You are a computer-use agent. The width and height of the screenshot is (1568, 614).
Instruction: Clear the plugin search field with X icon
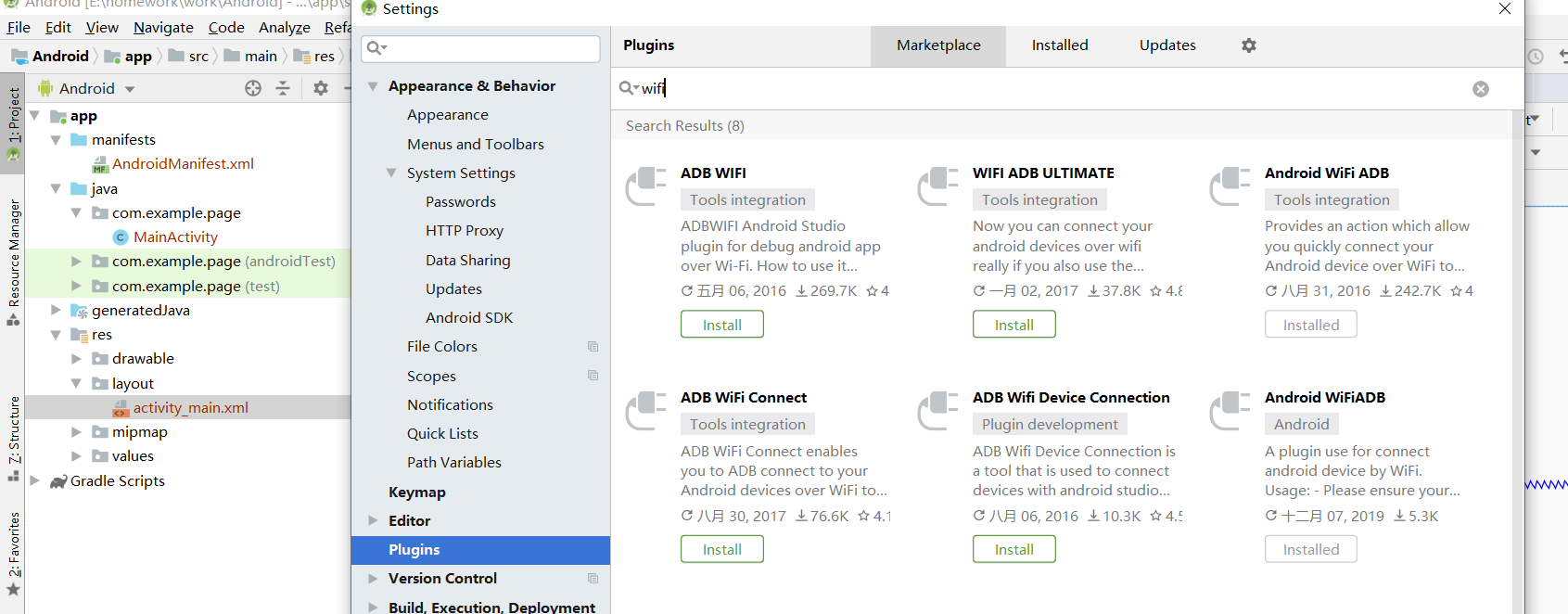pyautogui.click(x=1481, y=89)
